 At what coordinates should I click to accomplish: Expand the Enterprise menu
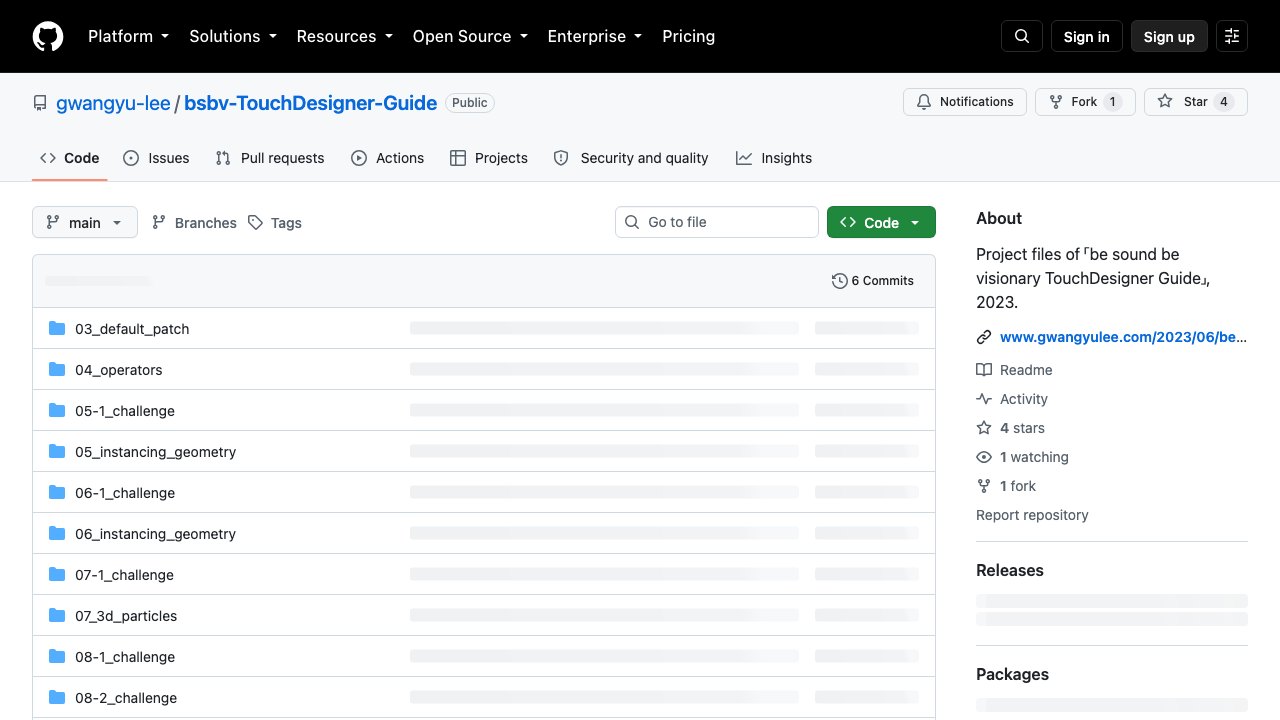coord(595,36)
